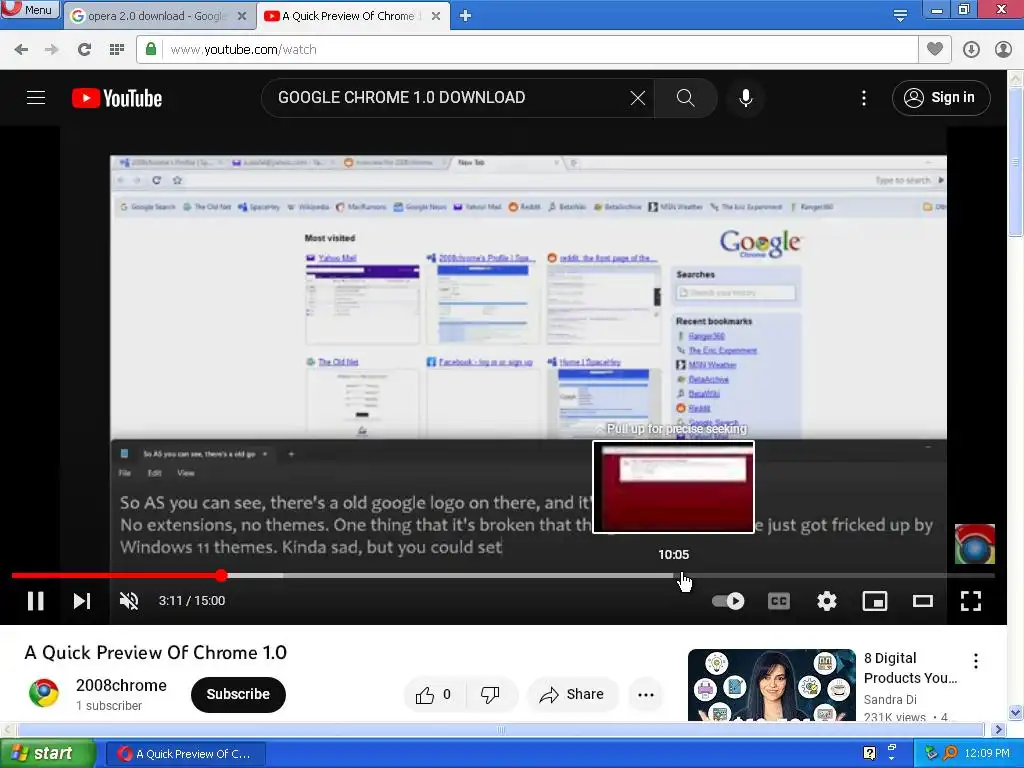Click the video title A Quick Preview Of Chrome 1.0
Screen dimensions: 1024x768
click(155, 652)
